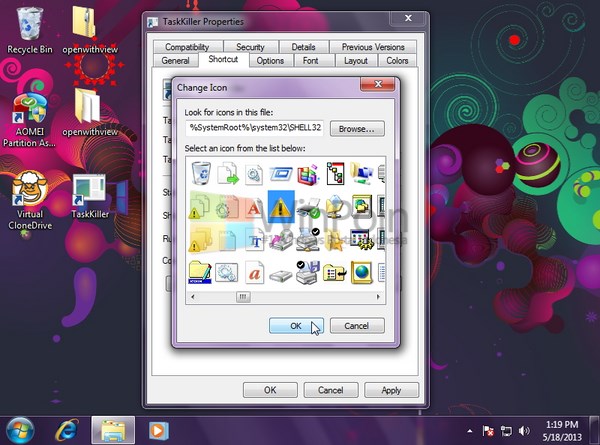600x445 pixels.
Task: Pick the folder with gold star icon
Action: coord(334,240)
